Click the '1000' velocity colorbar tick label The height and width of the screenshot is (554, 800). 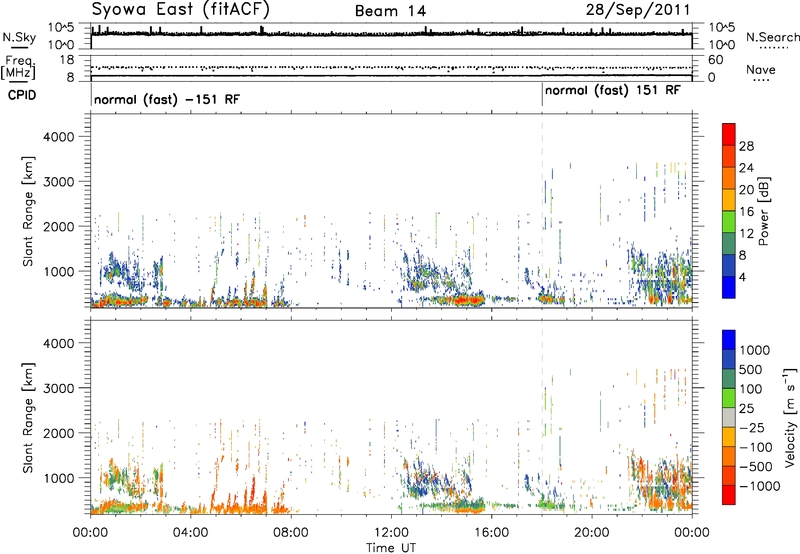pos(755,350)
